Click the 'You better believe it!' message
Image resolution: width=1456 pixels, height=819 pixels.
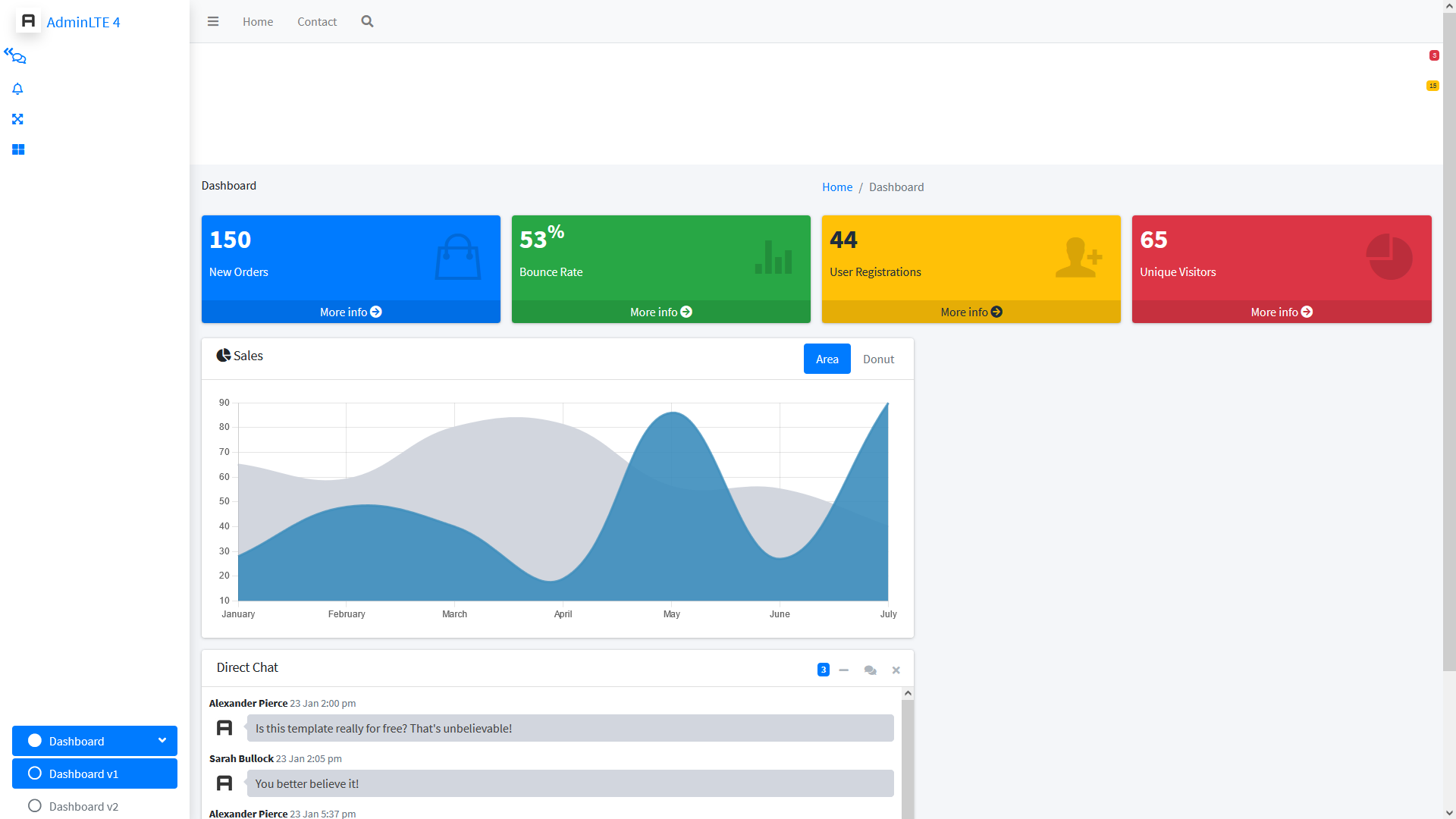point(570,783)
